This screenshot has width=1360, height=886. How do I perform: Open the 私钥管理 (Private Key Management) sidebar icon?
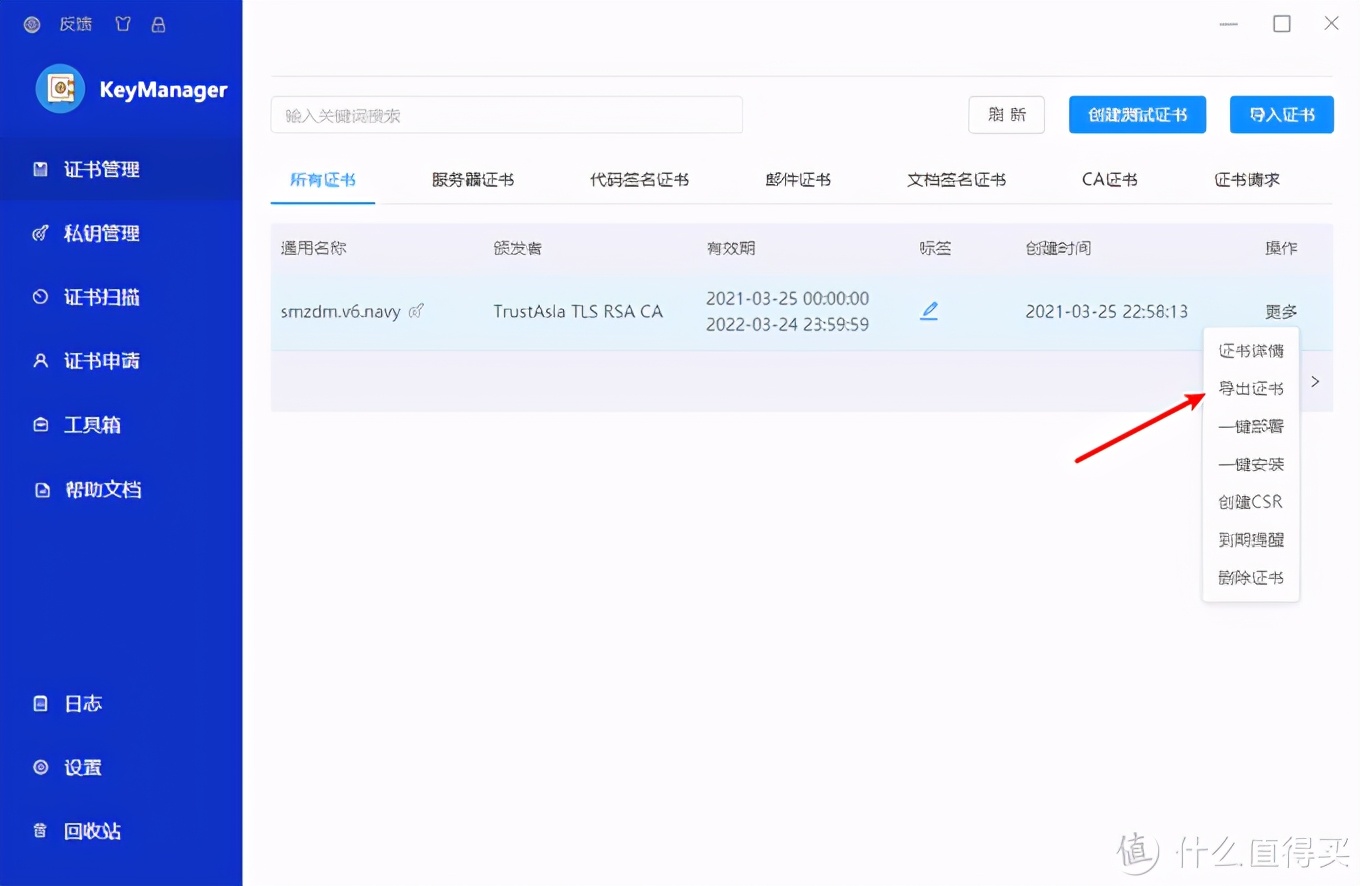101,233
